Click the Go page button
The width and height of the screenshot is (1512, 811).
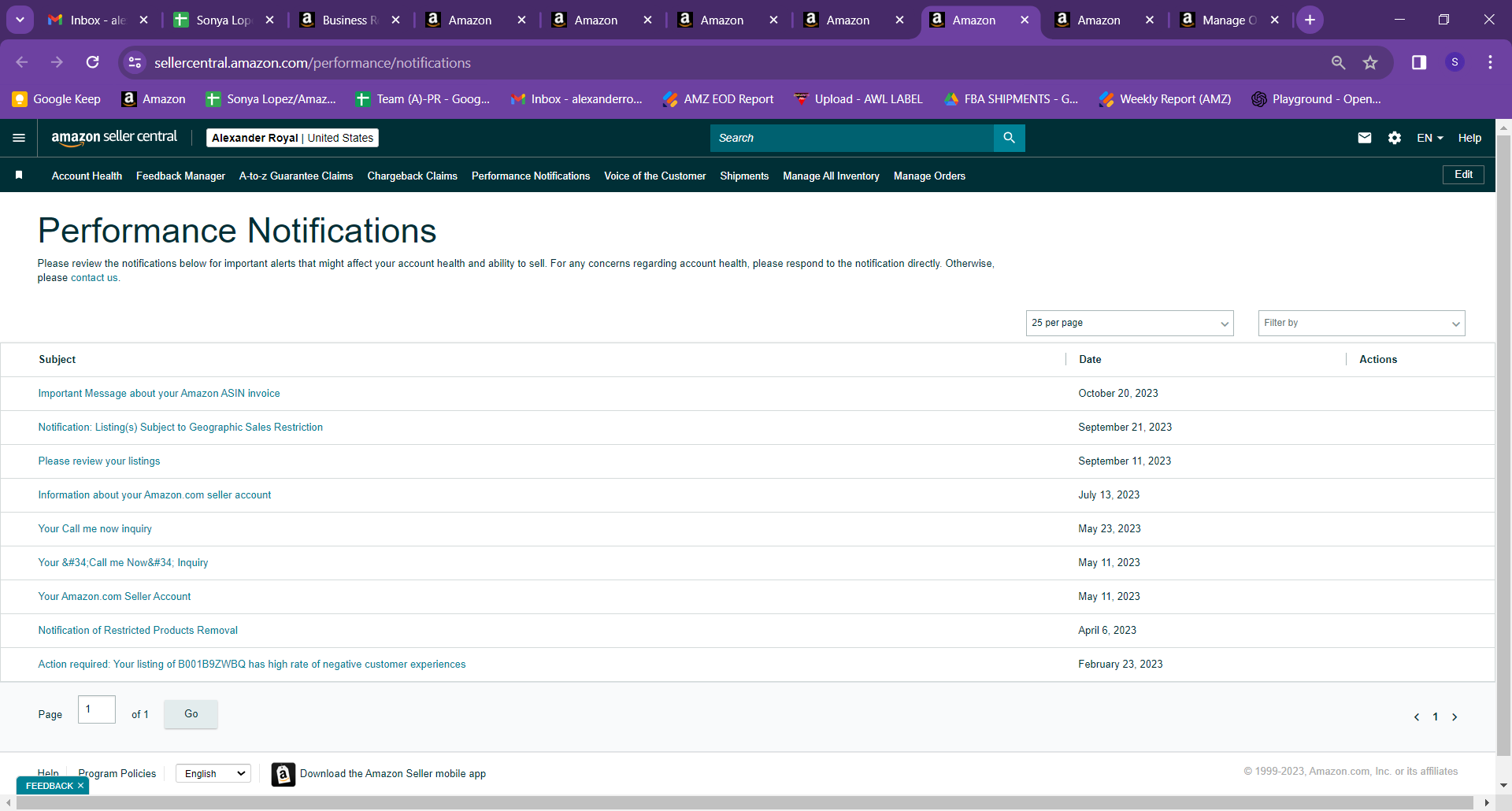pyautogui.click(x=191, y=714)
